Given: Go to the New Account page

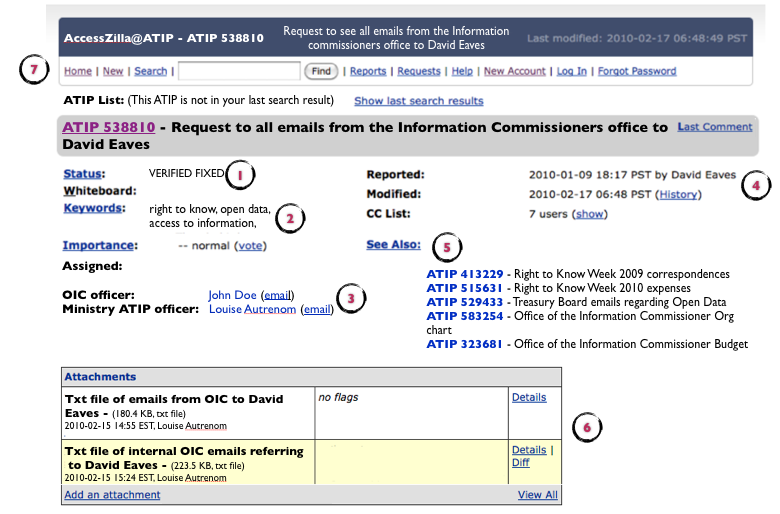Looking at the screenshot, I should pos(515,71).
